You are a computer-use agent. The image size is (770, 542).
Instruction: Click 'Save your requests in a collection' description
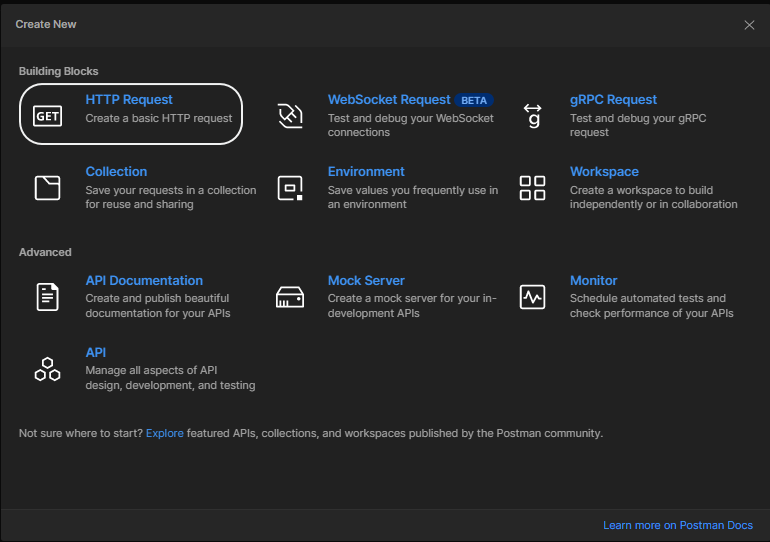coord(171,197)
